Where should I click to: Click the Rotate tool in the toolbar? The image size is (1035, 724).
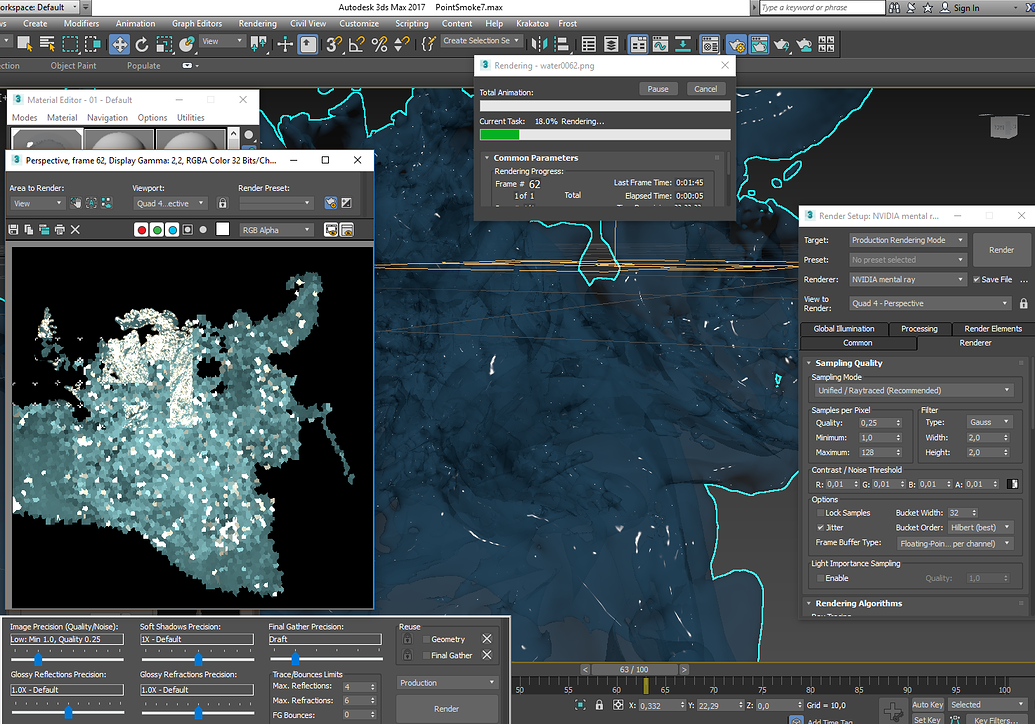[x=142, y=44]
